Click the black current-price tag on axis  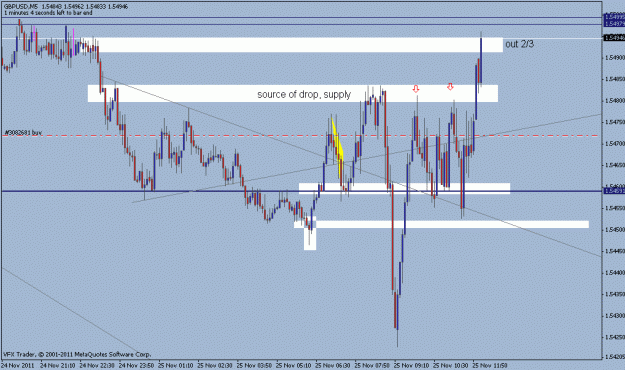(614, 37)
